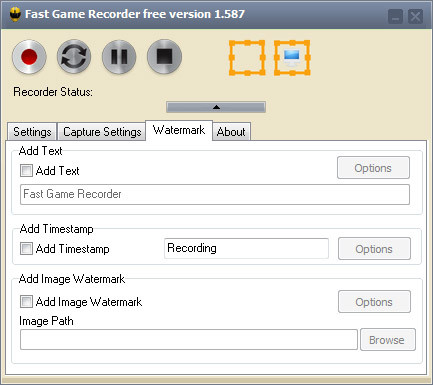Viewport: 433px width, 385px height.
Task: Enable the Add Text checkbox
Action: tap(26, 170)
